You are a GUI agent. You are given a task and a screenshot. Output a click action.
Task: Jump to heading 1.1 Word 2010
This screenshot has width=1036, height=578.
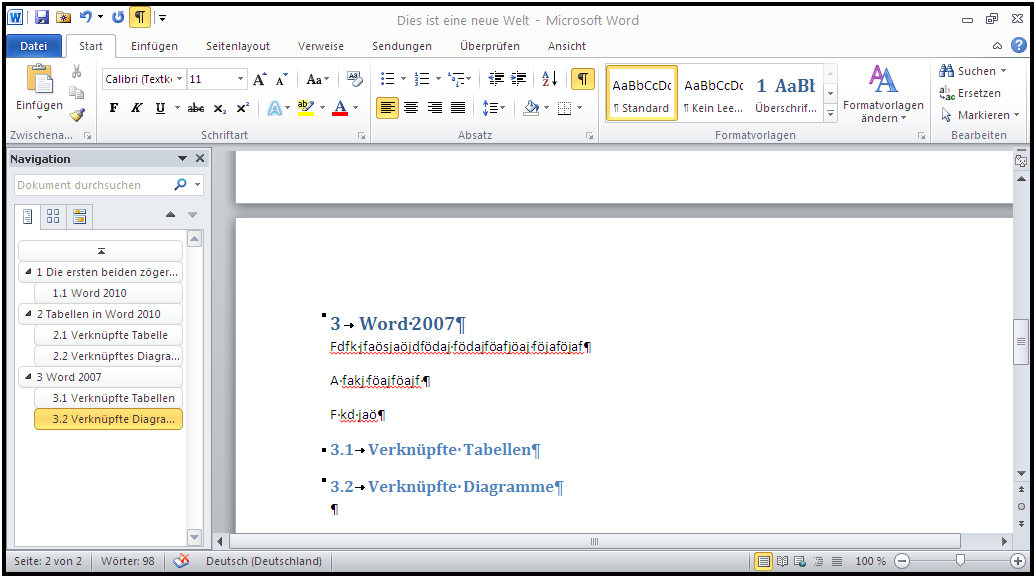[x=108, y=293]
